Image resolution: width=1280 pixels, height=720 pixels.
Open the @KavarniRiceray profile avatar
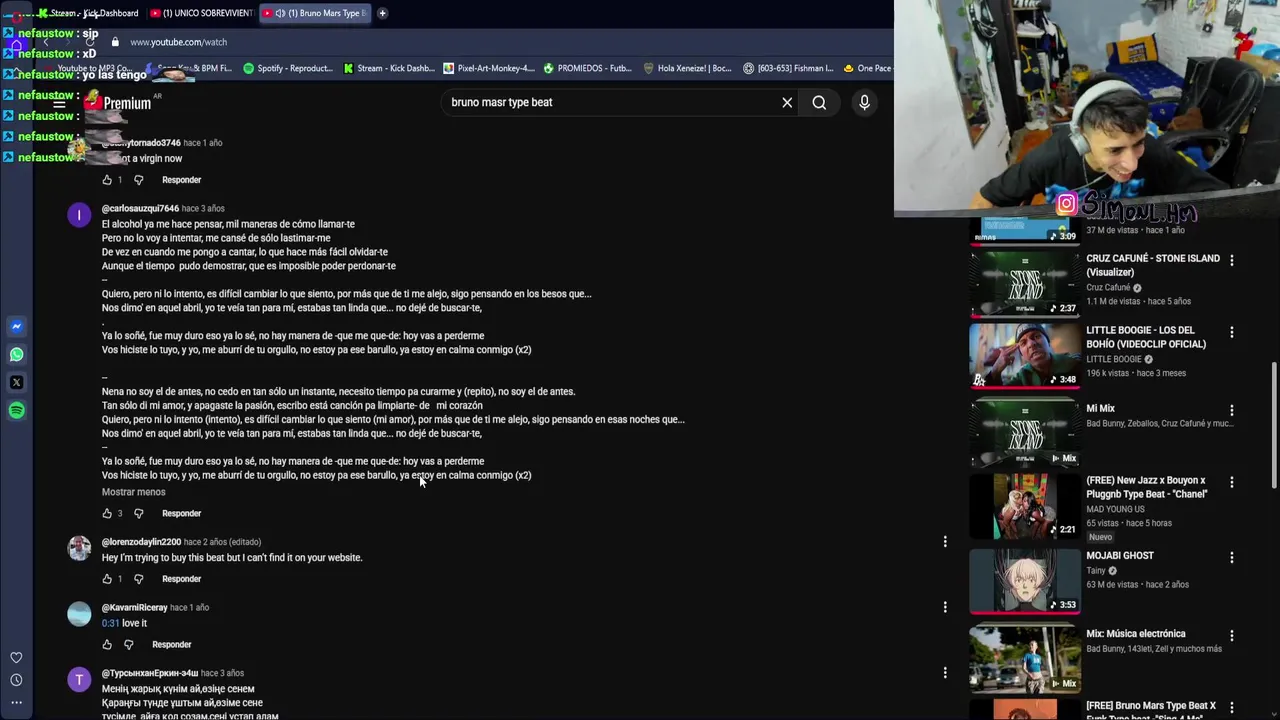click(79, 614)
